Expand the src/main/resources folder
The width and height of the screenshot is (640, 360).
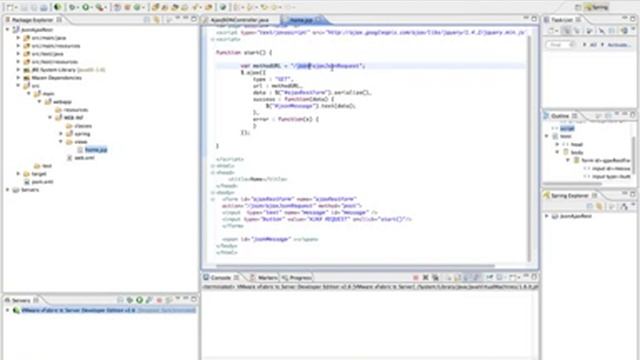[x=18, y=46]
